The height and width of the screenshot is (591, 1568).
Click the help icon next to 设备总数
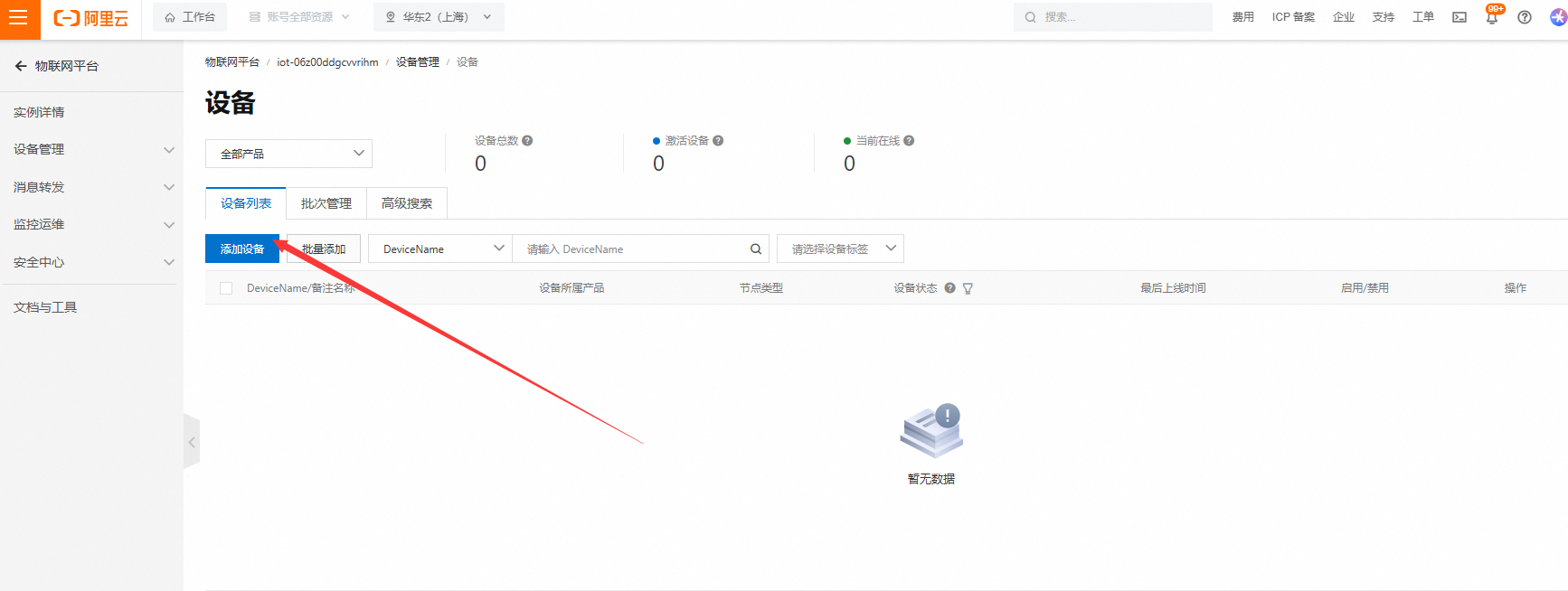[x=527, y=141]
